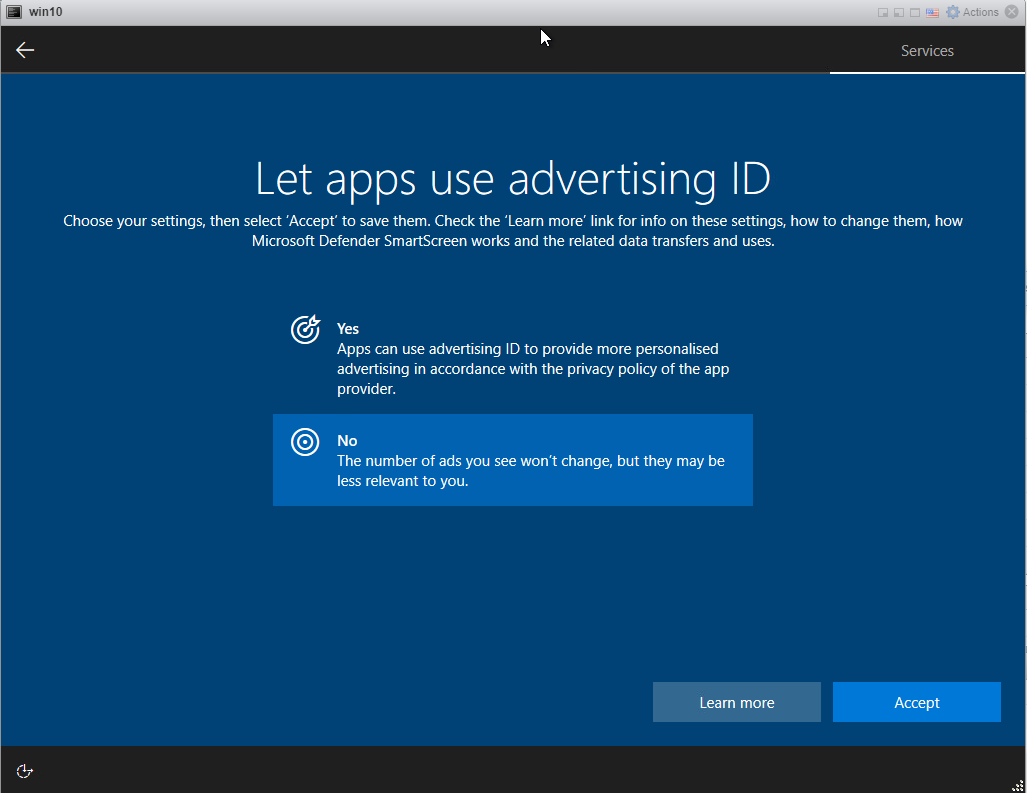Click the win10 window title text
This screenshot has height=793, width=1027.
pos(45,12)
